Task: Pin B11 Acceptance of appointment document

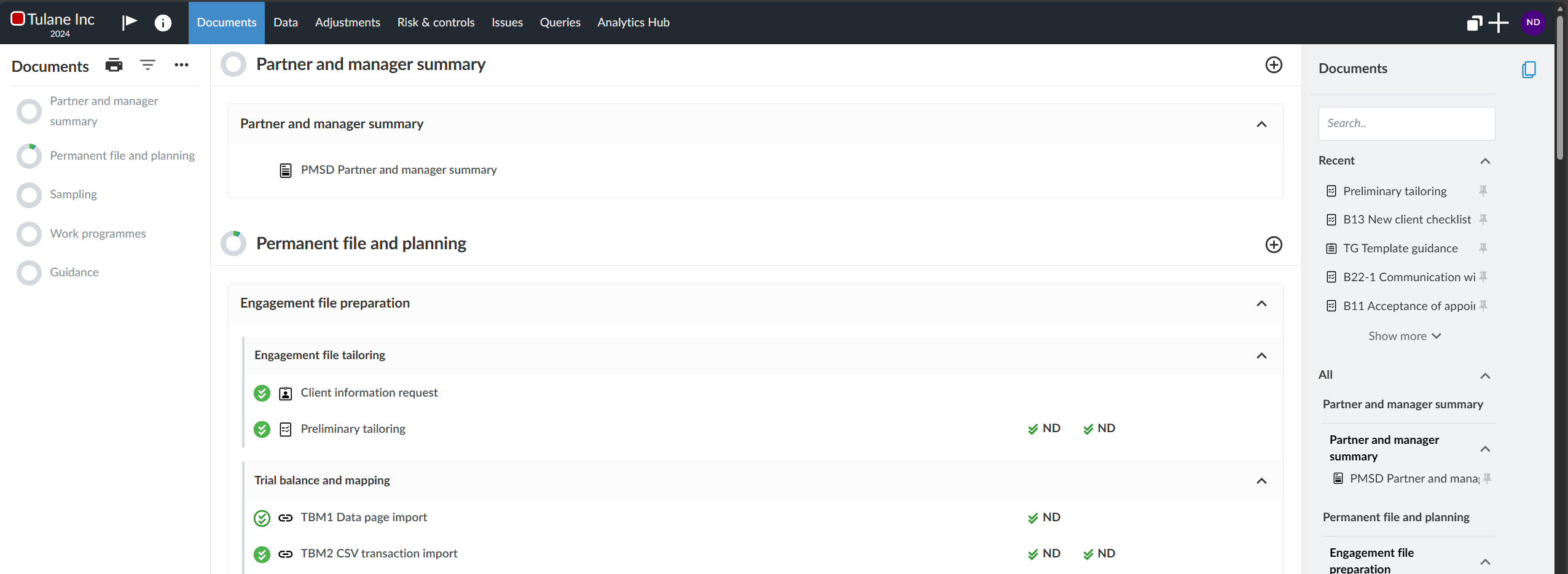Action: [1483, 306]
